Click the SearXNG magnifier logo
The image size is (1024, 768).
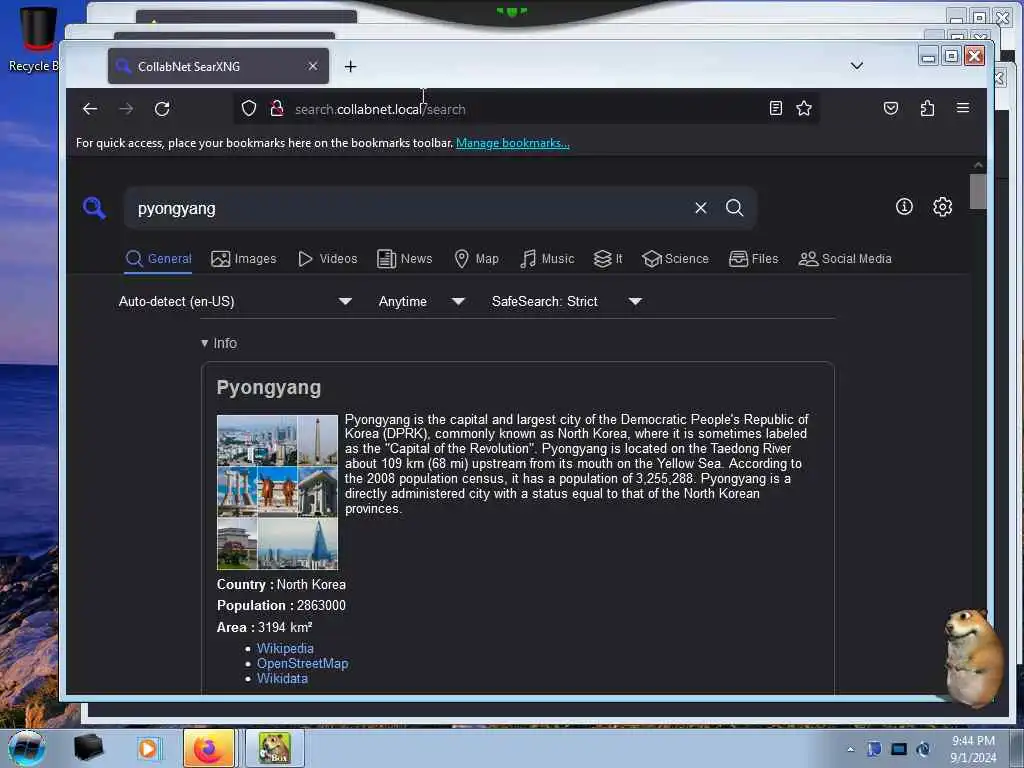94,208
